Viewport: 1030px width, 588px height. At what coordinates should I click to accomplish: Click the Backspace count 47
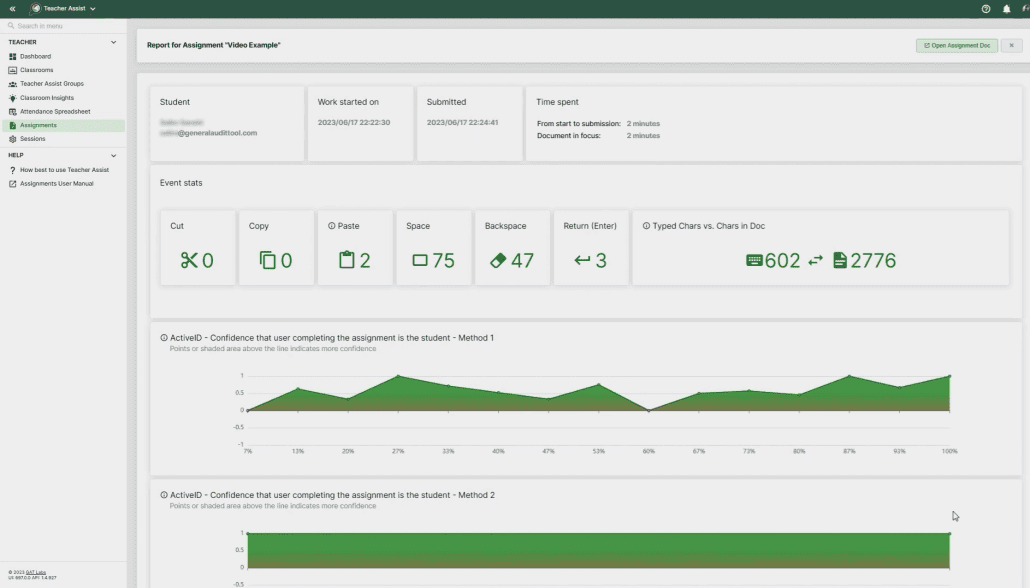pyautogui.click(x=522, y=261)
